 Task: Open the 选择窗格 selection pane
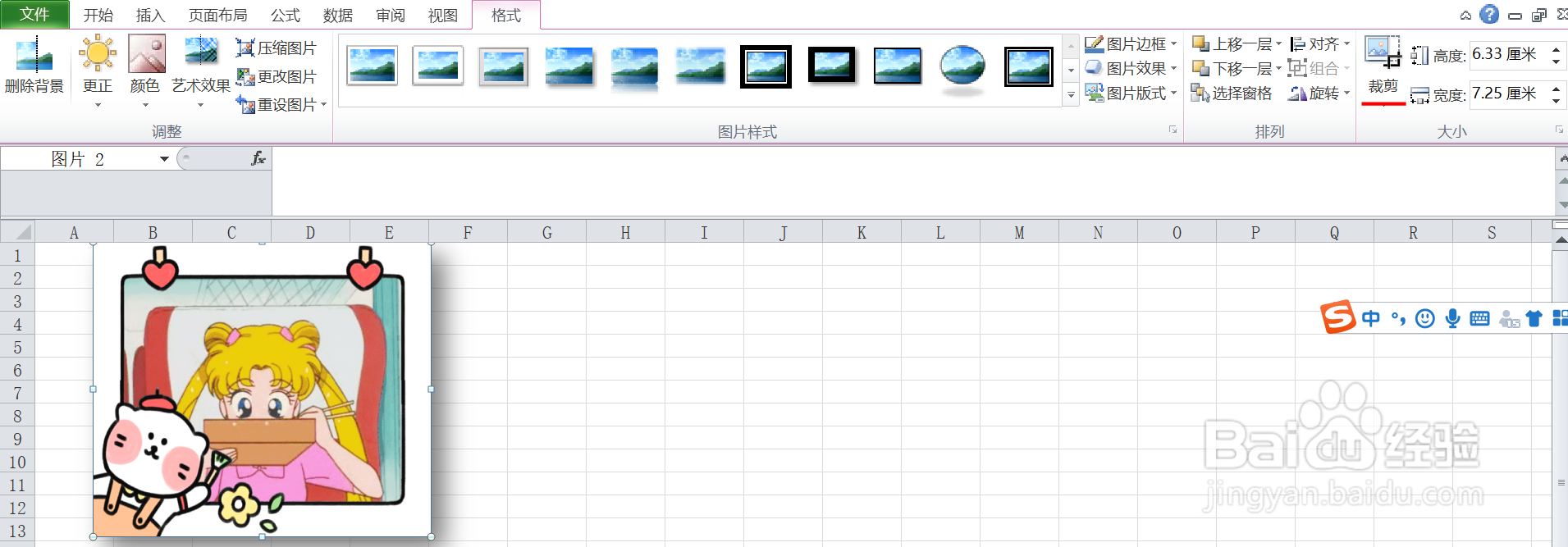[1232, 93]
